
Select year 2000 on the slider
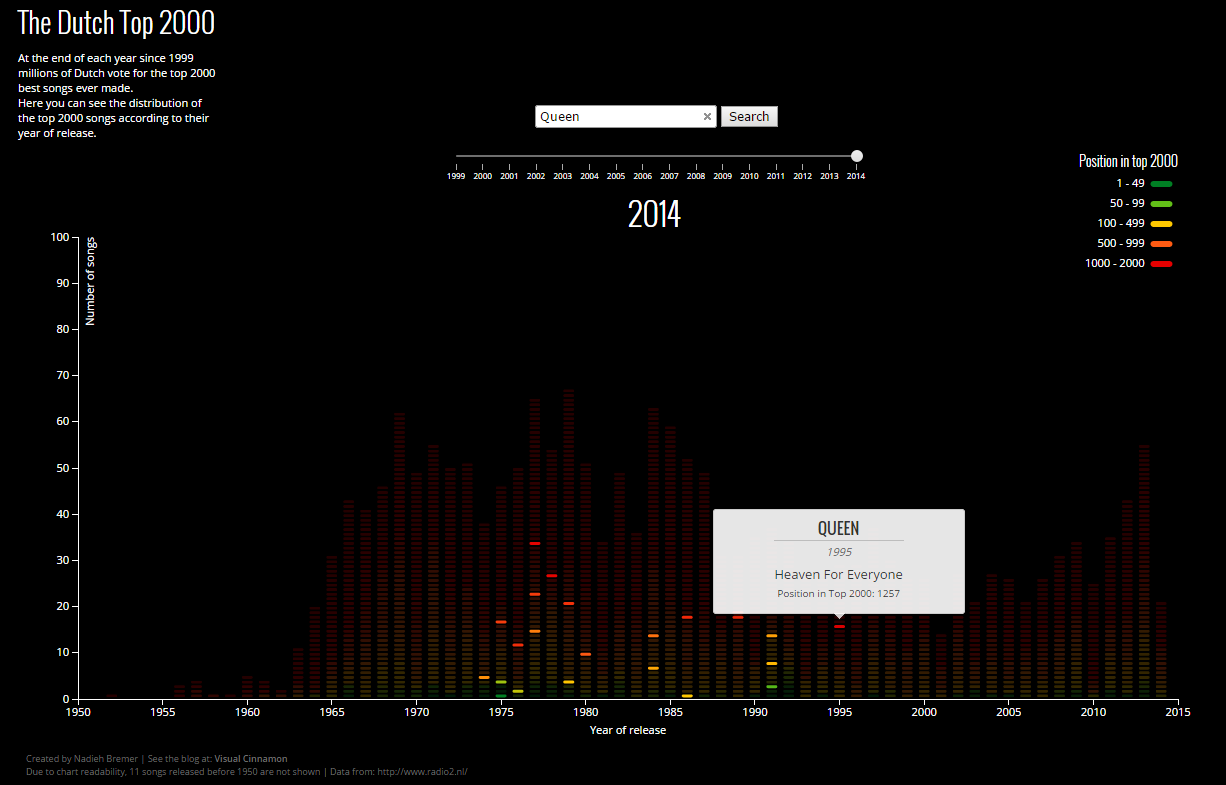pyautogui.click(x=483, y=175)
